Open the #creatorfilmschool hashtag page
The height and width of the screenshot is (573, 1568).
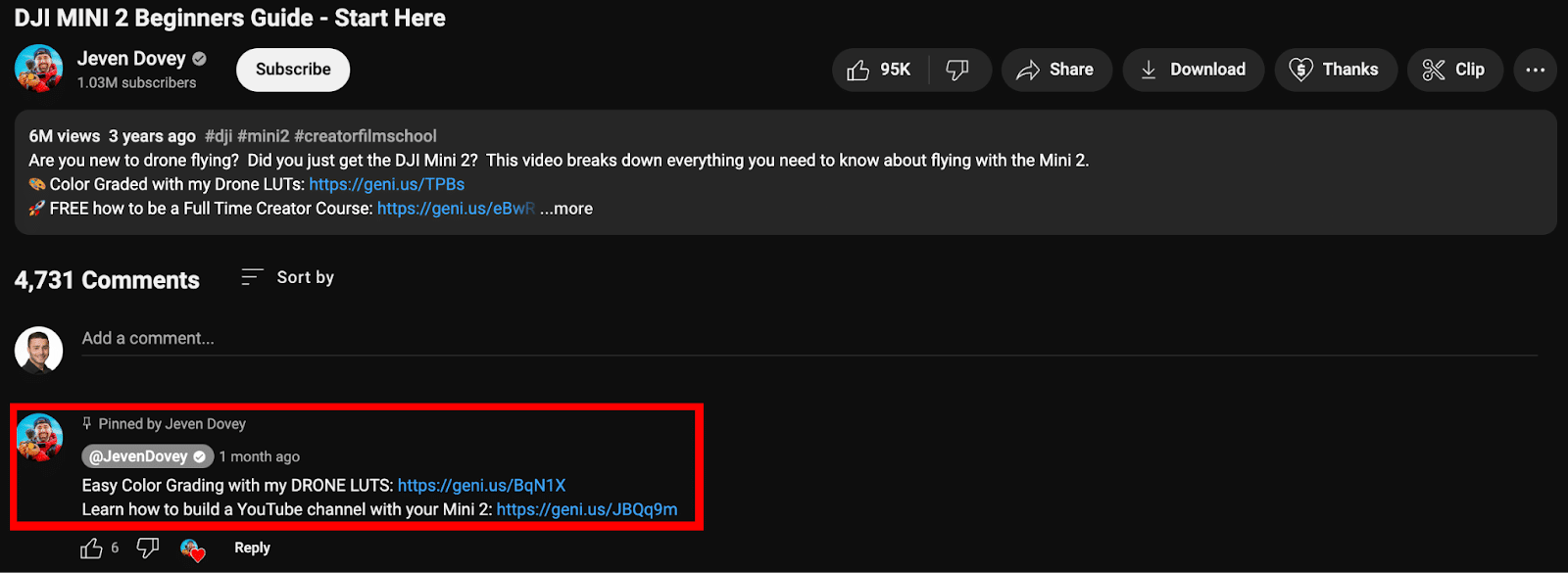[367, 135]
